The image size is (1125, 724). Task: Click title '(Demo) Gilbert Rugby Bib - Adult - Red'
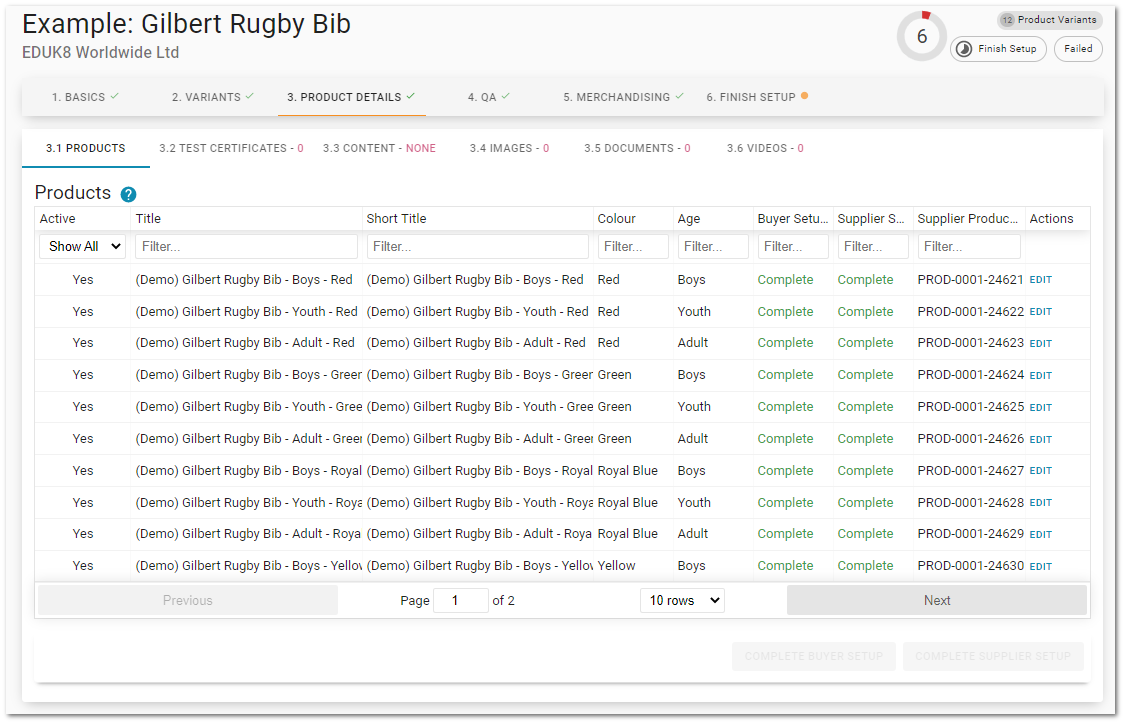click(245, 343)
